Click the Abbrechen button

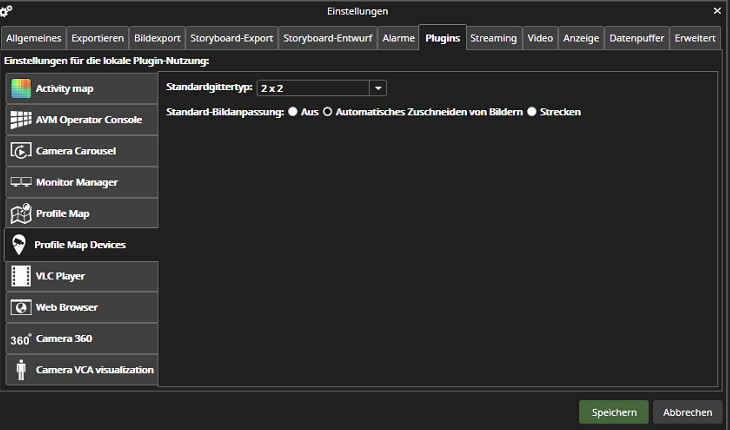[688, 412]
